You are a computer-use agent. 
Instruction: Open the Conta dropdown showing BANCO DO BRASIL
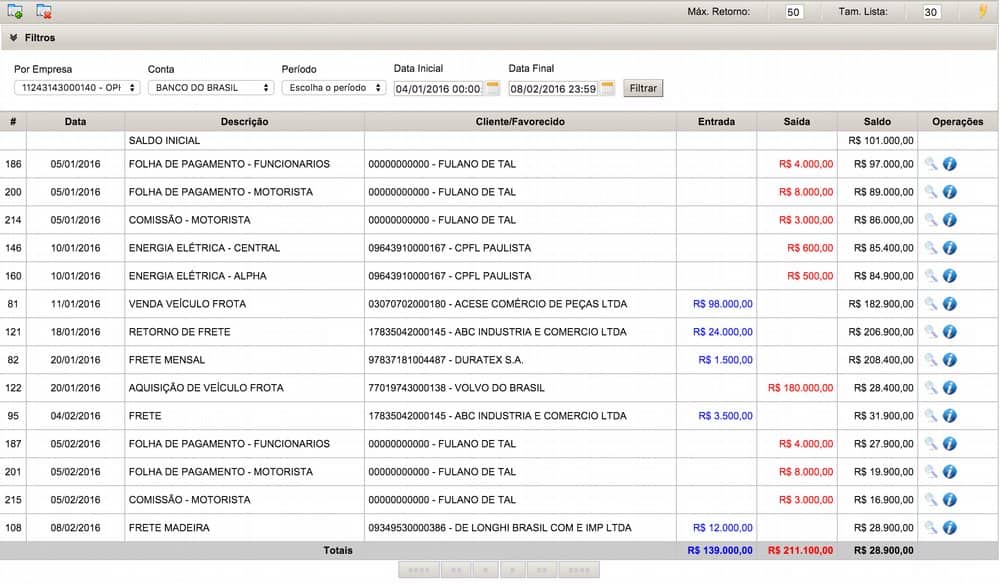click(x=211, y=87)
